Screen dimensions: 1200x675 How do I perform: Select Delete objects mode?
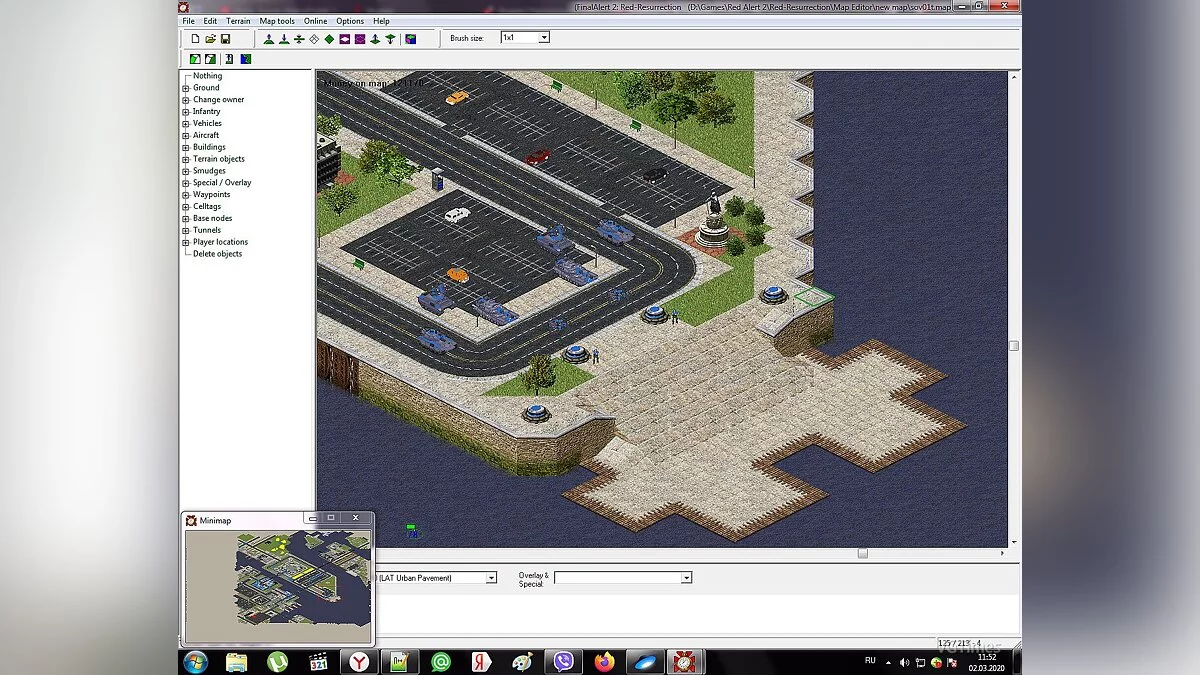tap(218, 253)
